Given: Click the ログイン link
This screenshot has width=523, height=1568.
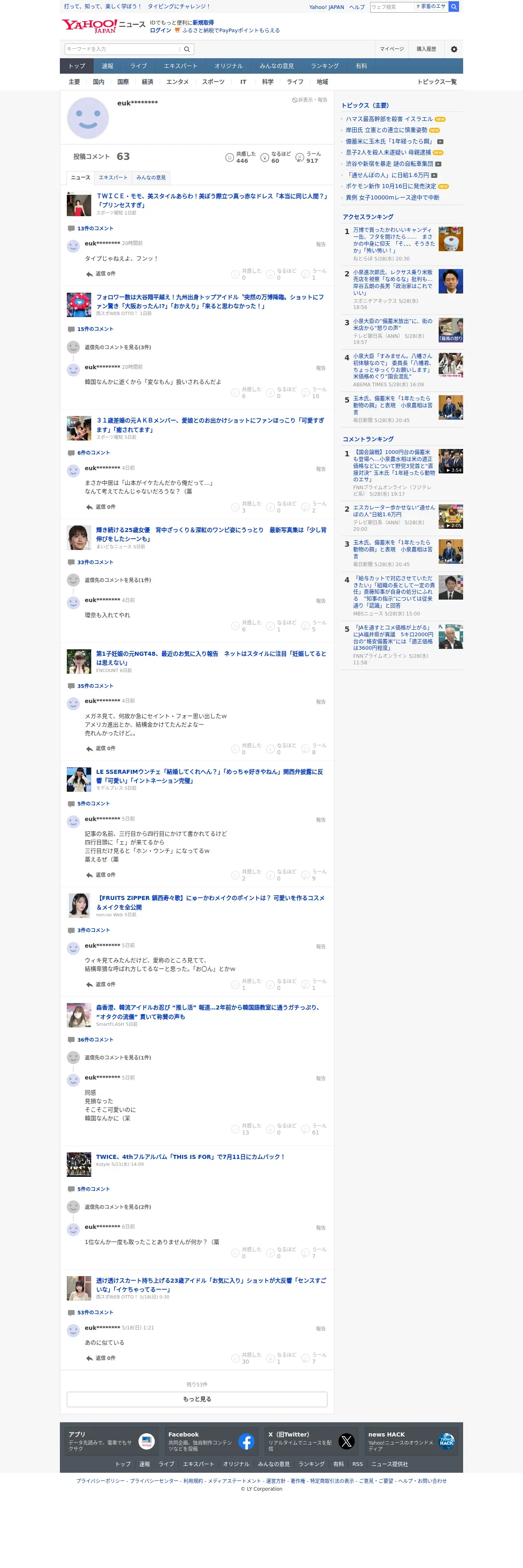Looking at the screenshot, I should tap(160, 31).
